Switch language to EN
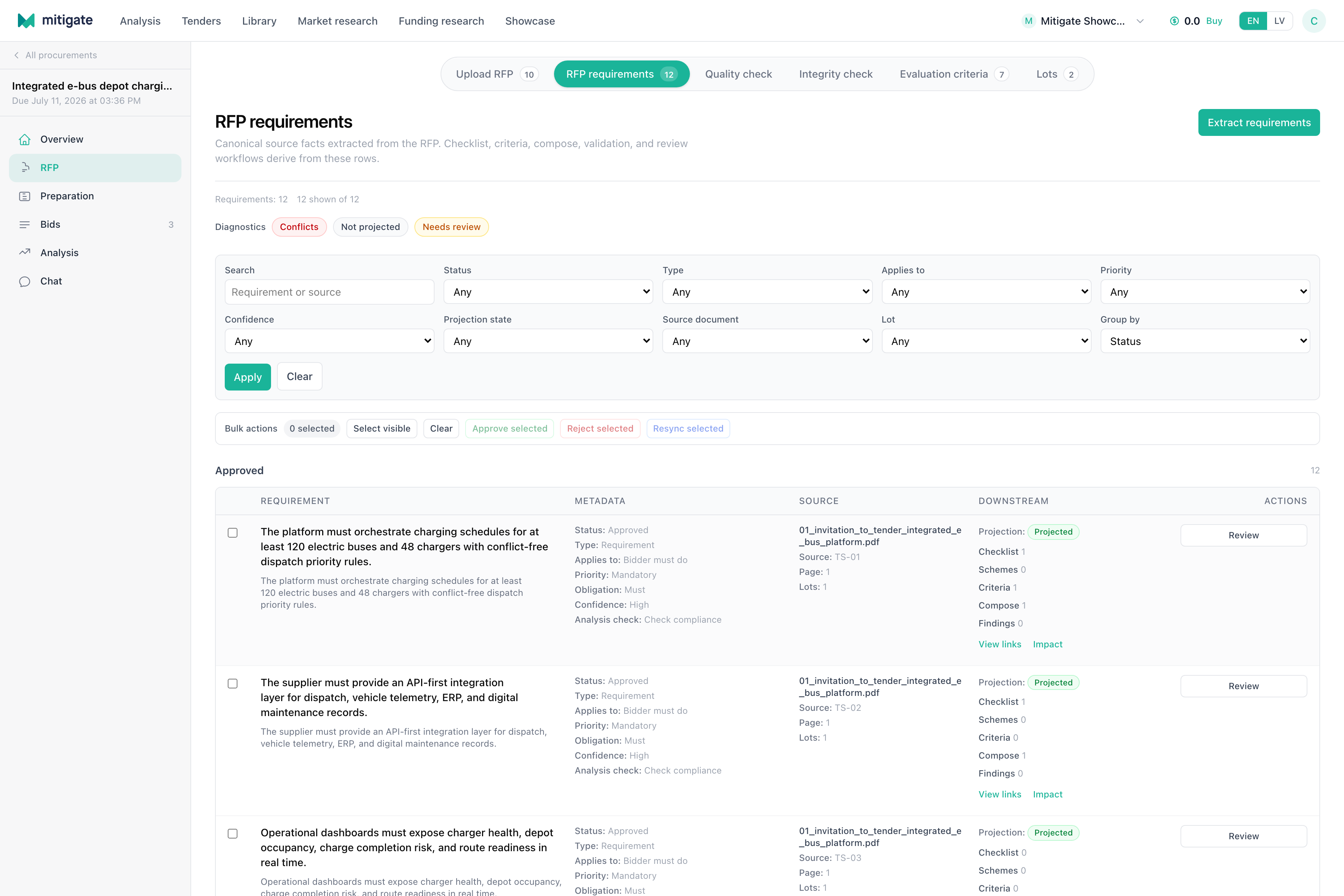 pyautogui.click(x=1253, y=21)
